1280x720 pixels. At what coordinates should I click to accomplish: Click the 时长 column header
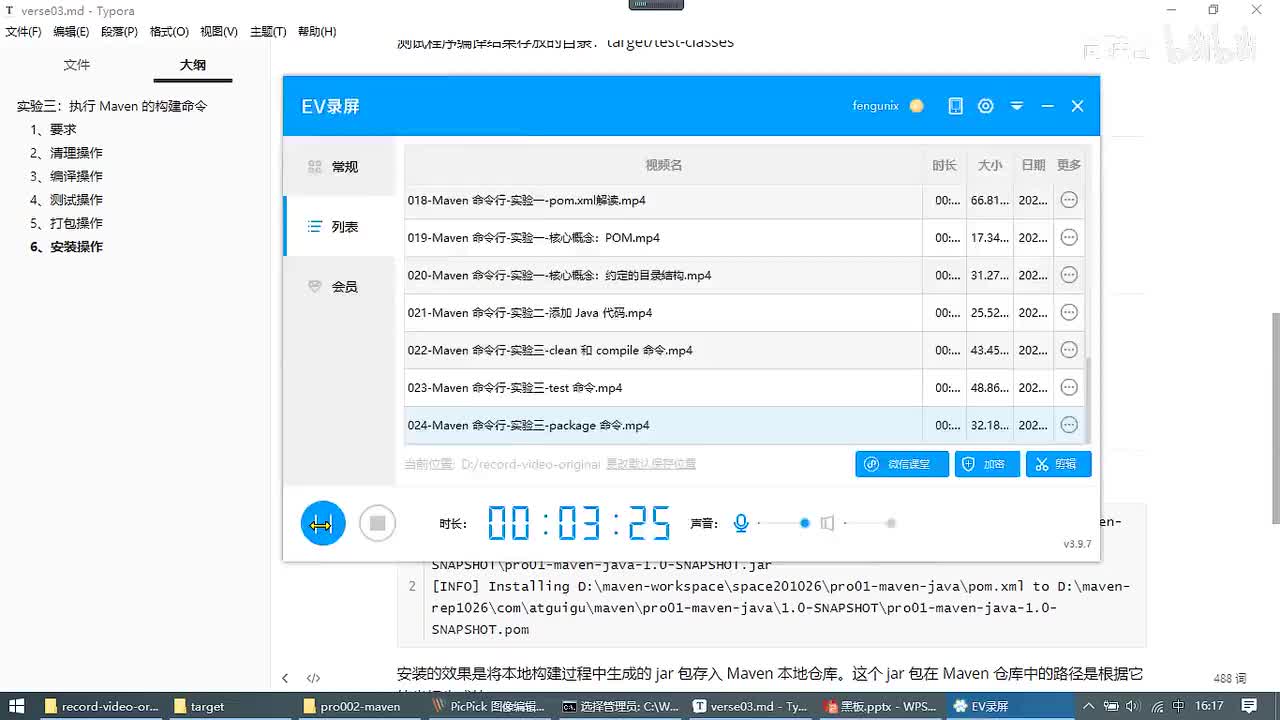coord(944,165)
